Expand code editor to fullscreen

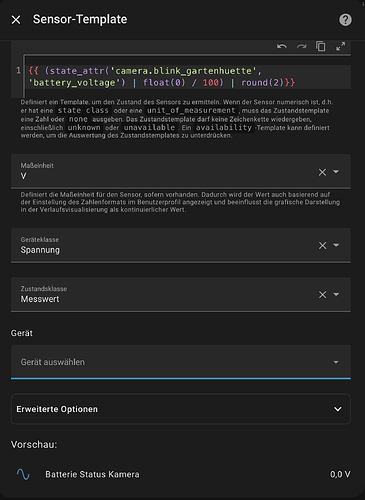[340, 46]
